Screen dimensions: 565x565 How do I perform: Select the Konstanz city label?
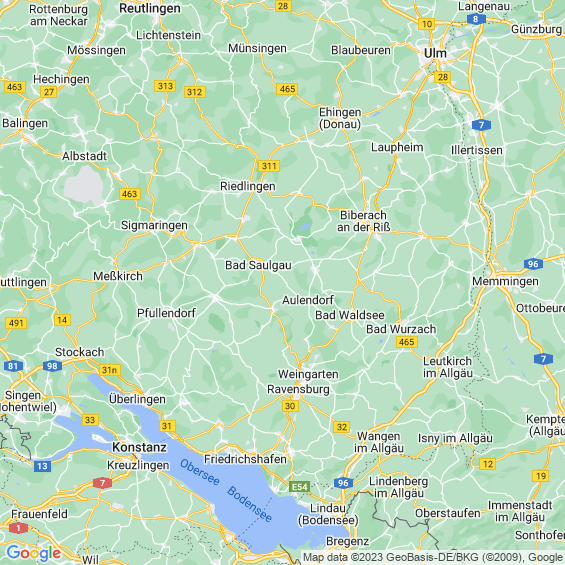[x=139, y=447]
